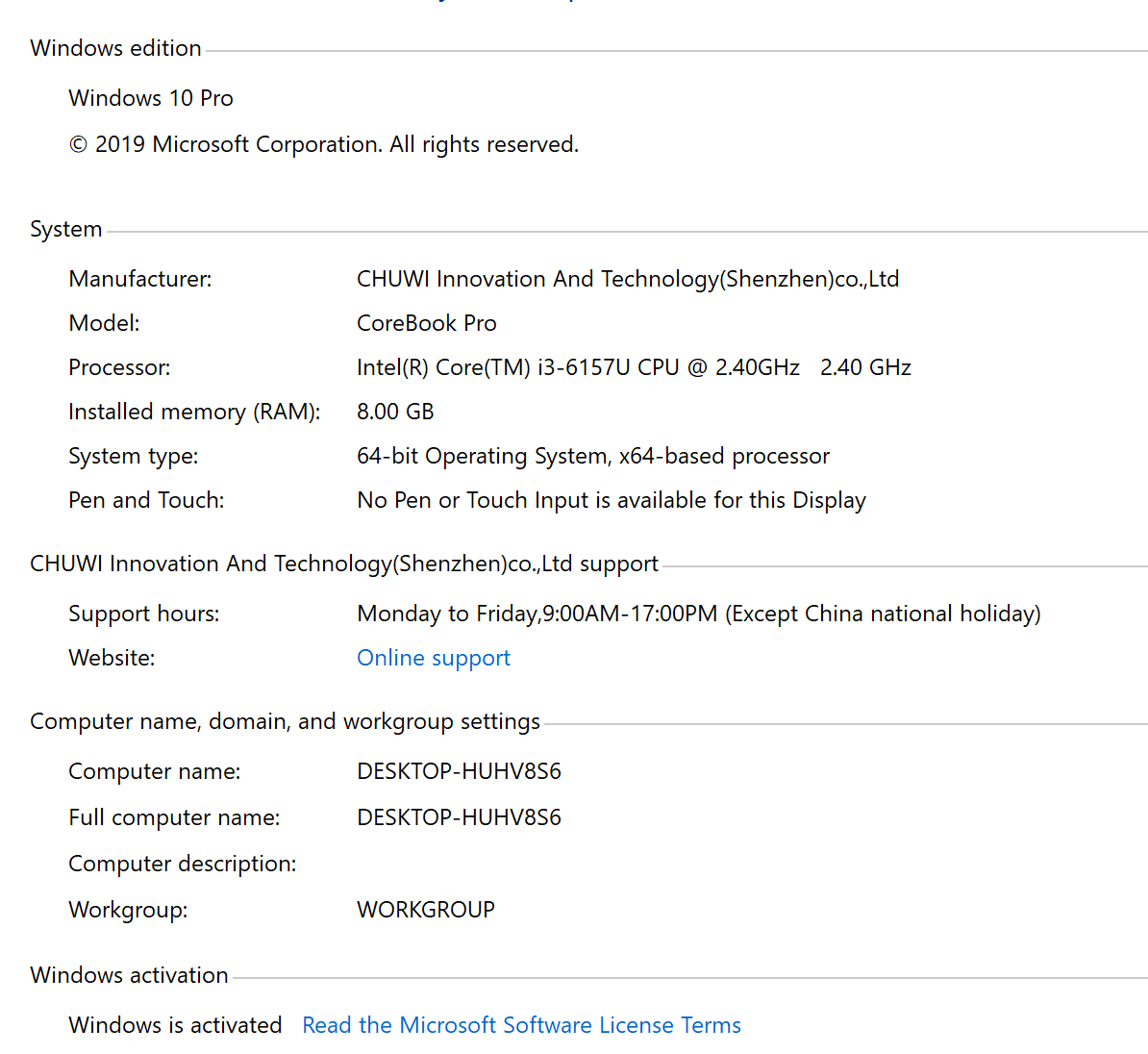Click the Intel Core i3-6157U processor value
The image size is (1148, 1054).
click(x=634, y=367)
